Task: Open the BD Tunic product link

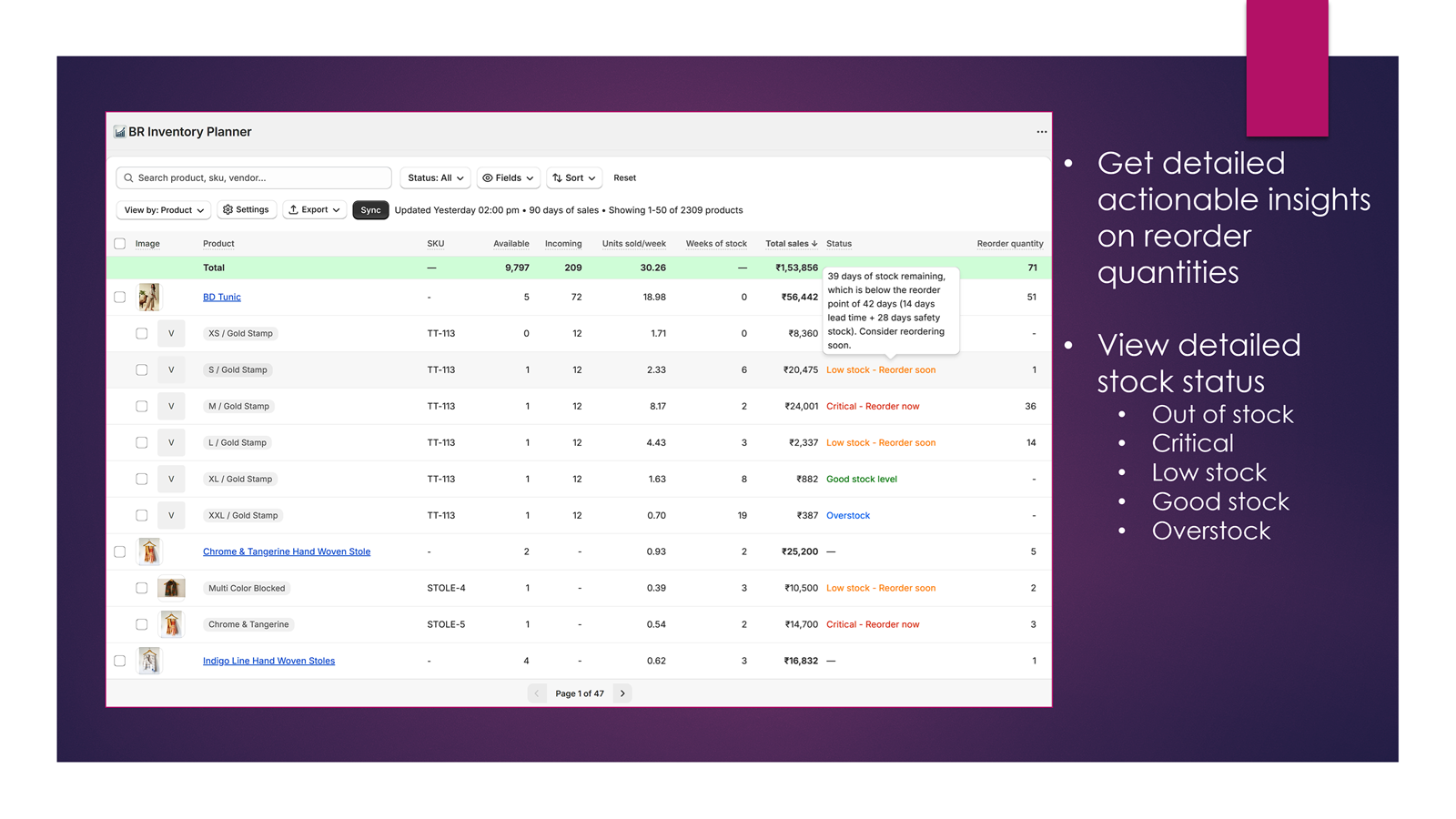Action: pos(222,298)
